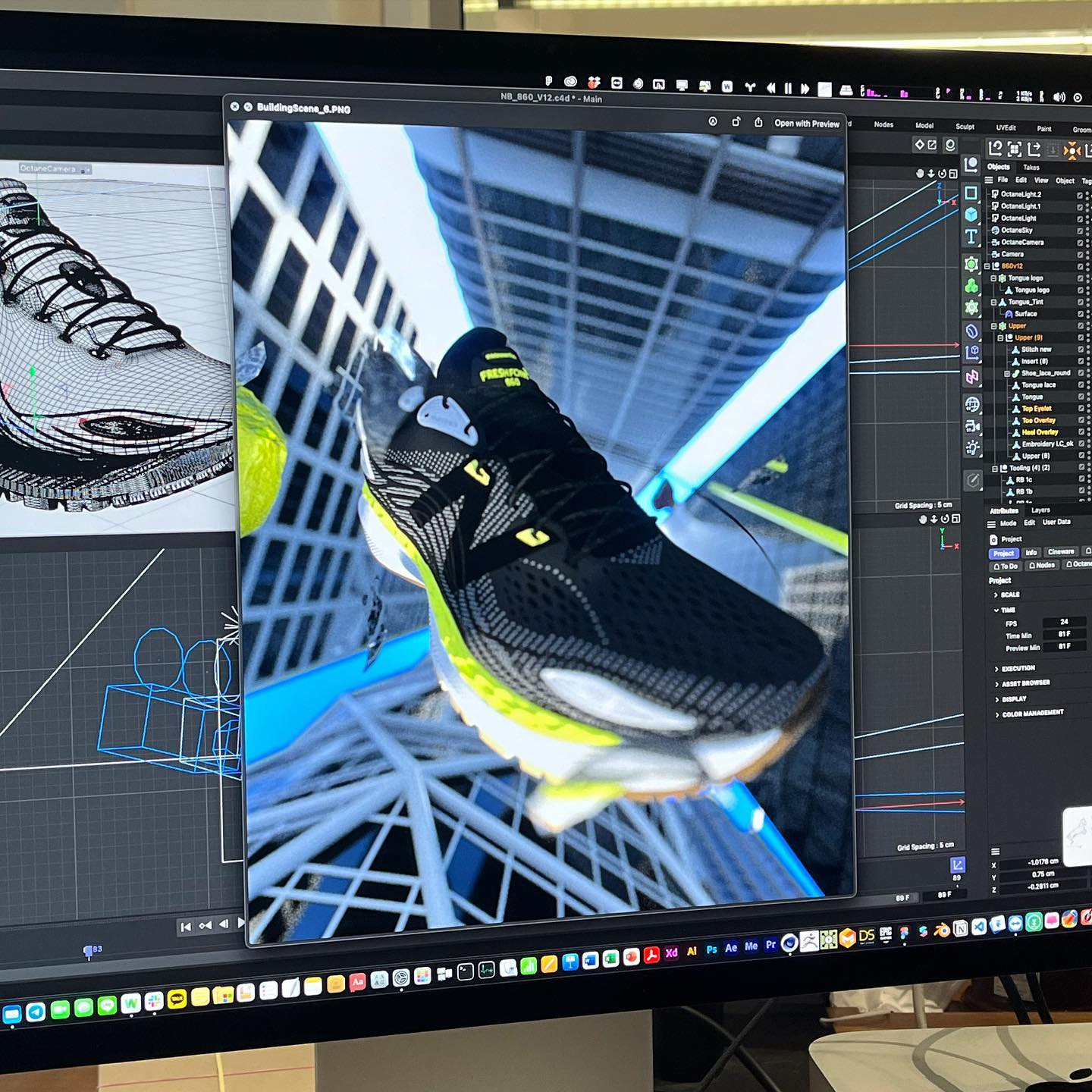
Task: Toggle layer checkbox for Stitch new
Action: (1080, 350)
